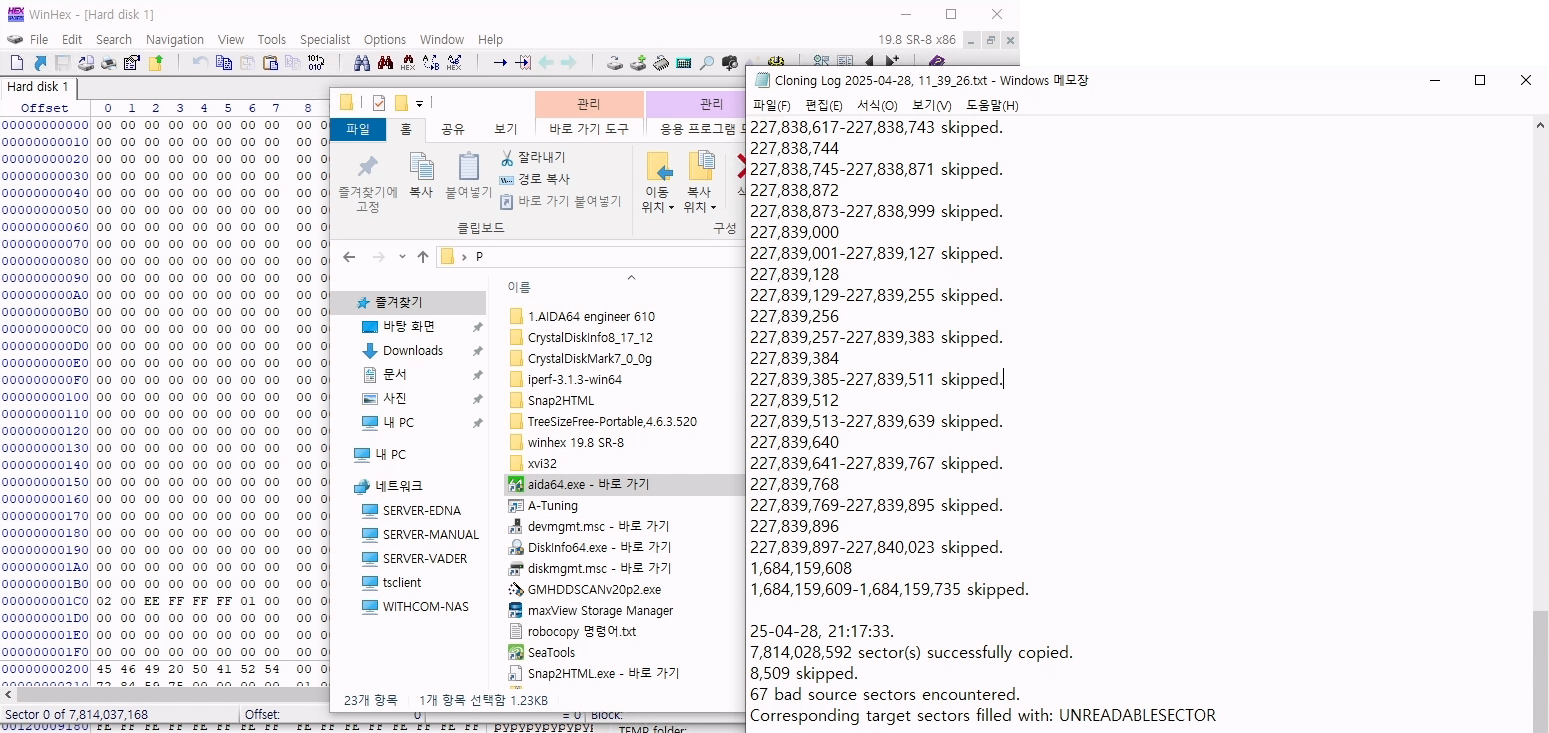
Task: Click the Open Disk icon in WinHex toolbar
Action: point(615,63)
